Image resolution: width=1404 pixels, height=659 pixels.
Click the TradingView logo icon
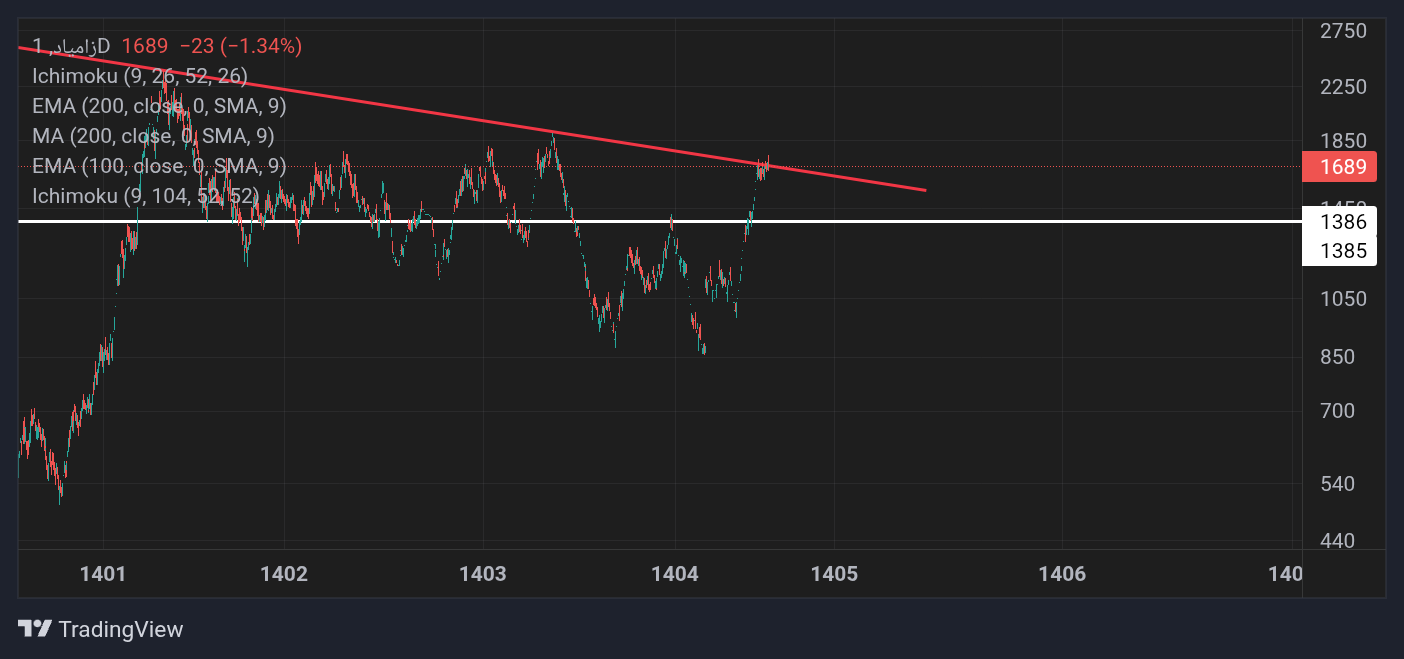[35, 629]
